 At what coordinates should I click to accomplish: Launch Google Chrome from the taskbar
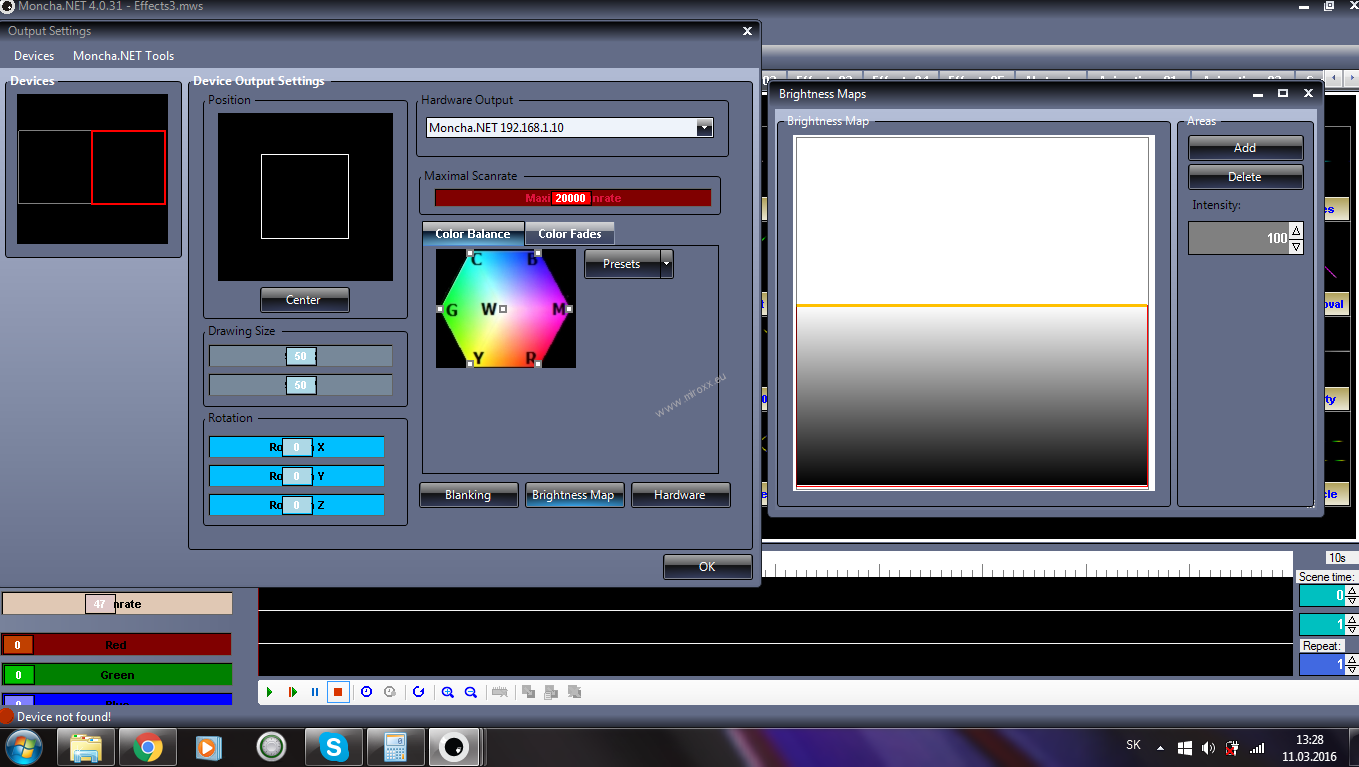pyautogui.click(x=148, y=747)
